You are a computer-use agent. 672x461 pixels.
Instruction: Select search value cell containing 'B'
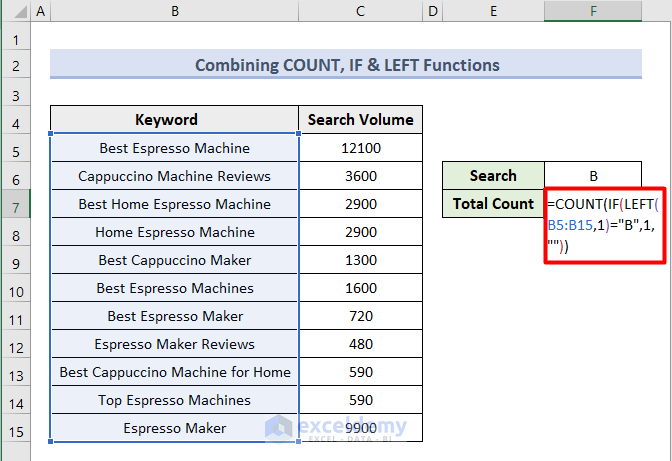pos(593,176)
